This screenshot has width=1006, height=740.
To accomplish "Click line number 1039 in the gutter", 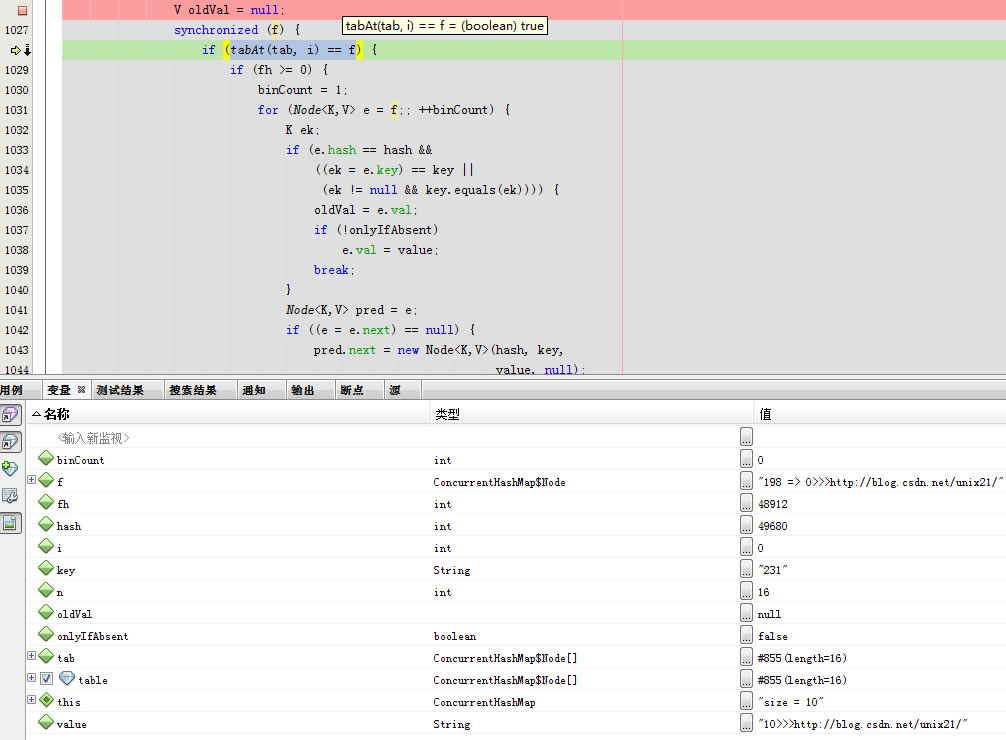I will (17, 270).
